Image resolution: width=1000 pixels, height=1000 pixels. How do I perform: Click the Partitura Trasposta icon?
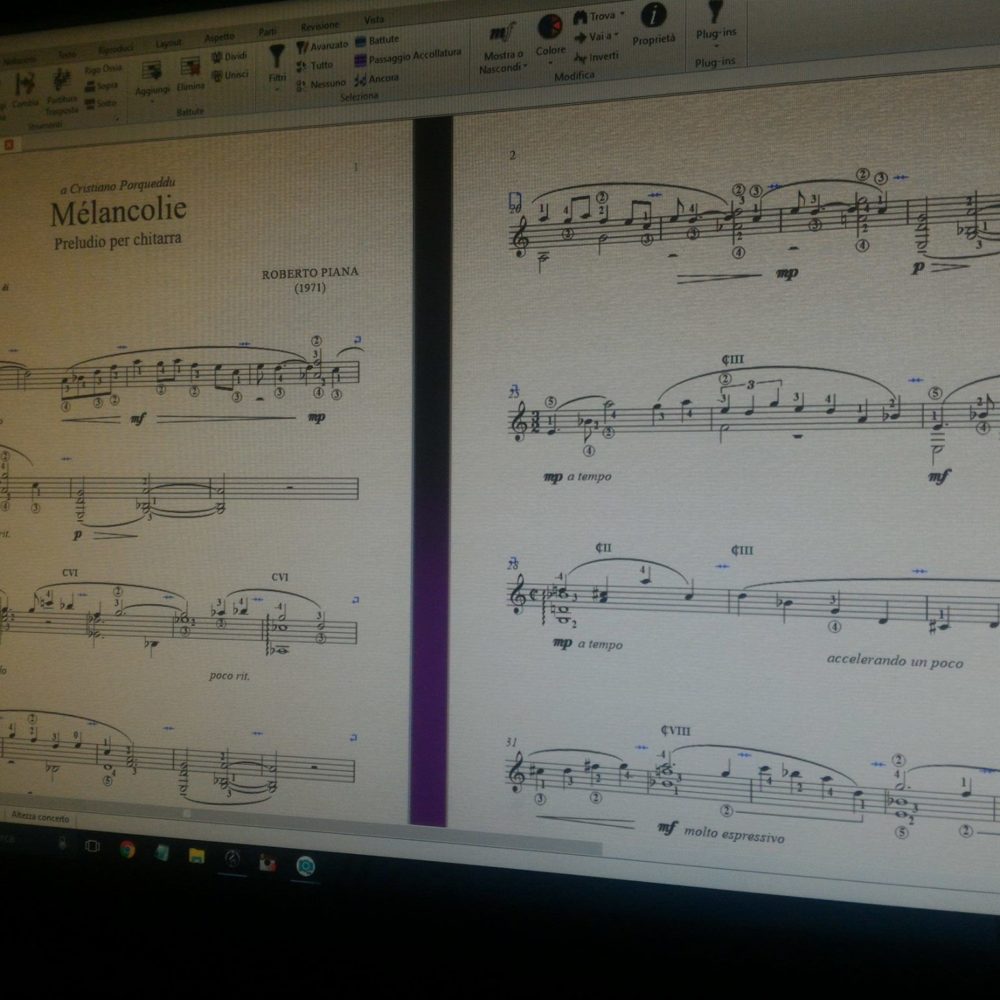coord(61,81)
